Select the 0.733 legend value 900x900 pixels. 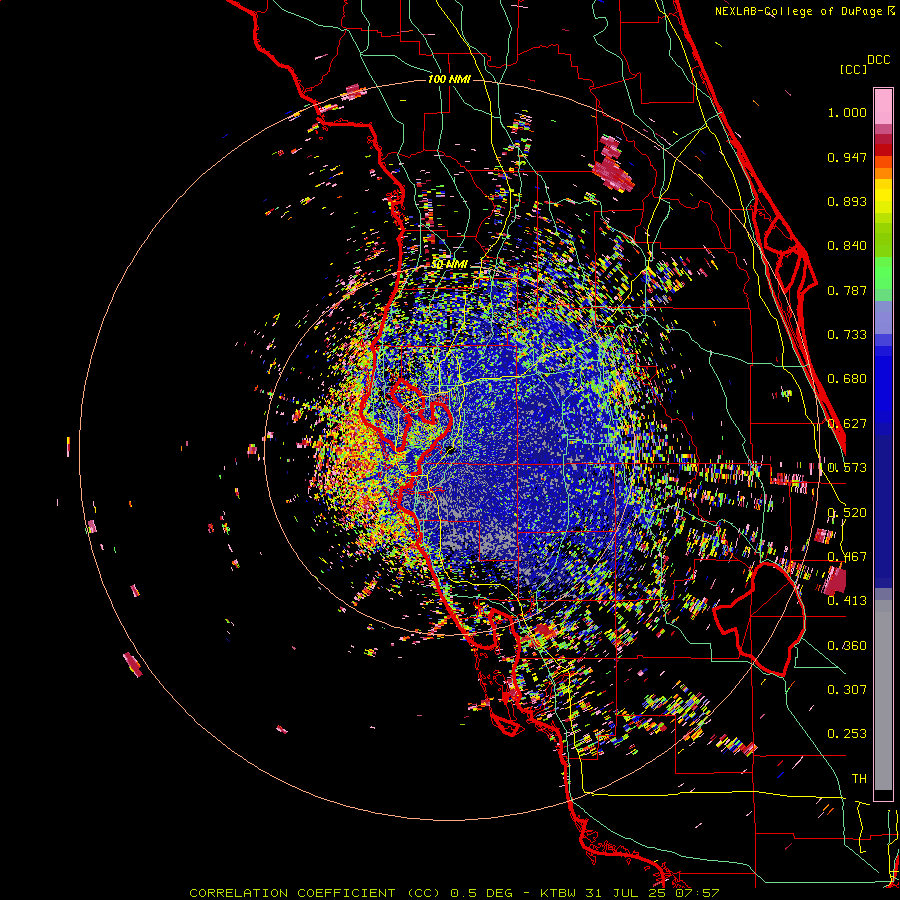click(x=847, y=335)
